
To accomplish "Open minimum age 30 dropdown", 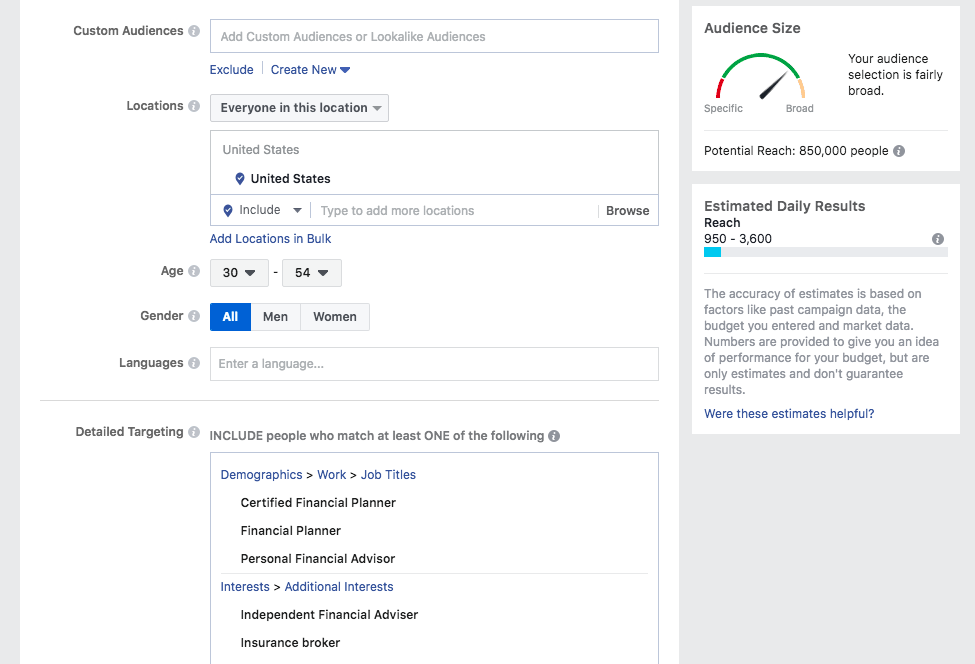I will click(x=239, y=273).
